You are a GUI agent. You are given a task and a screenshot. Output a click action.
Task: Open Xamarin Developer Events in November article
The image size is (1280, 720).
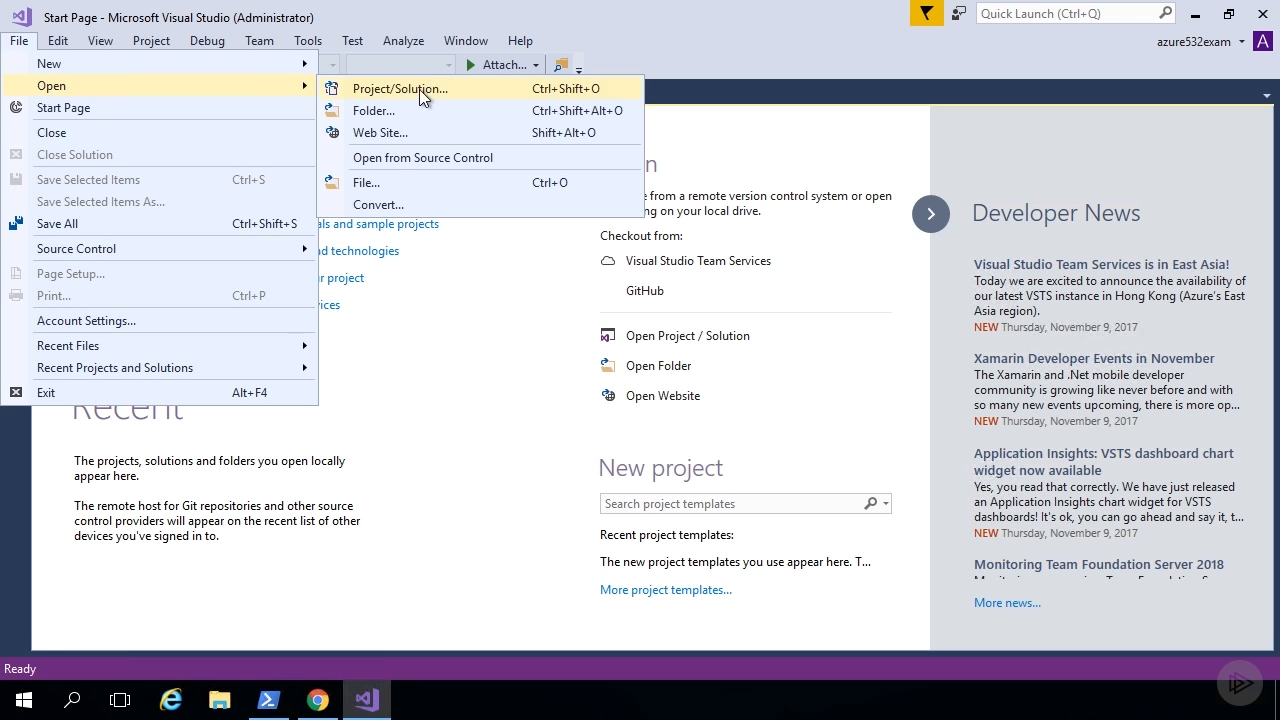1094,359
